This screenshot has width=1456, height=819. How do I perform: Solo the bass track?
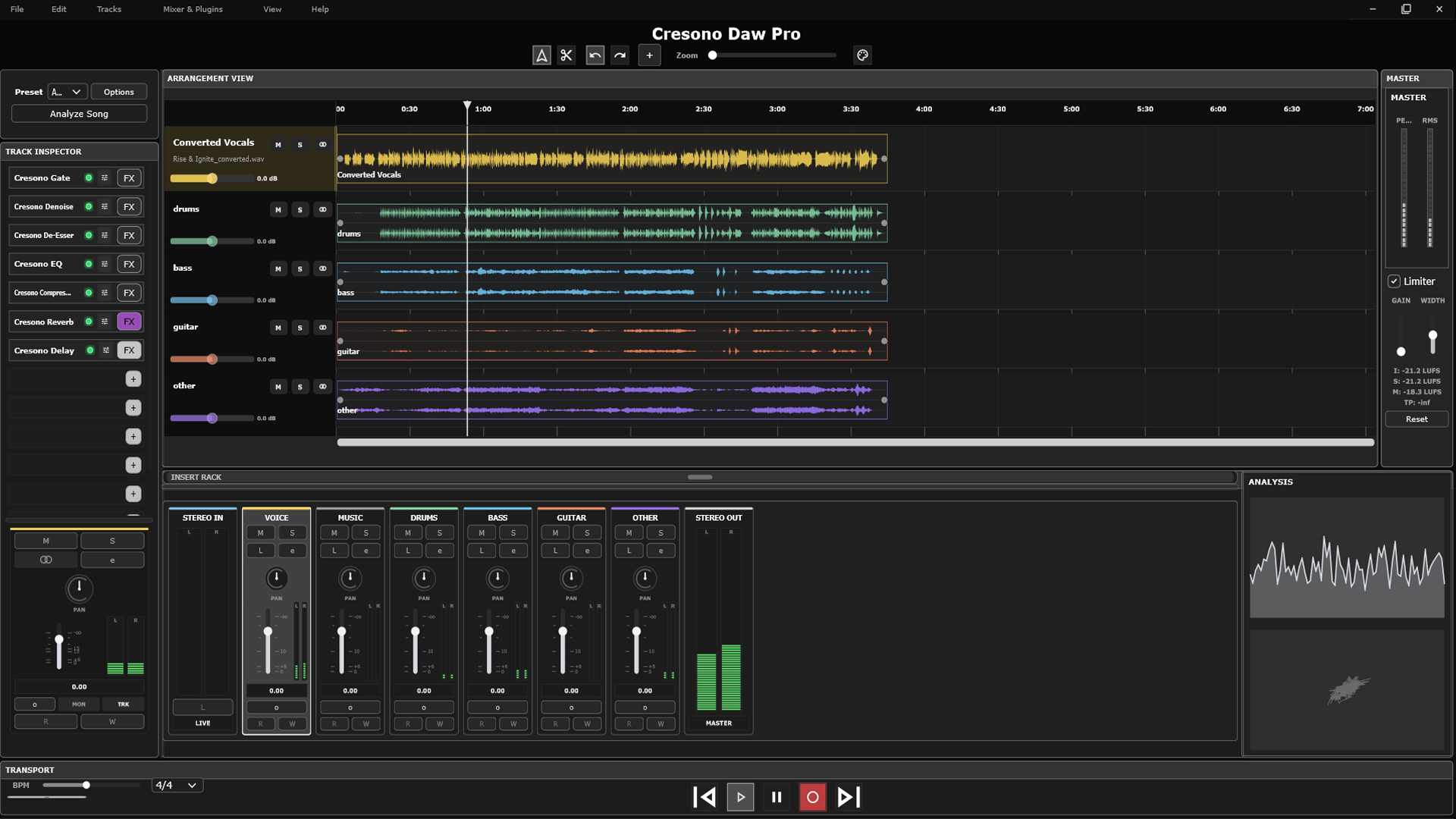pos(300,269)
